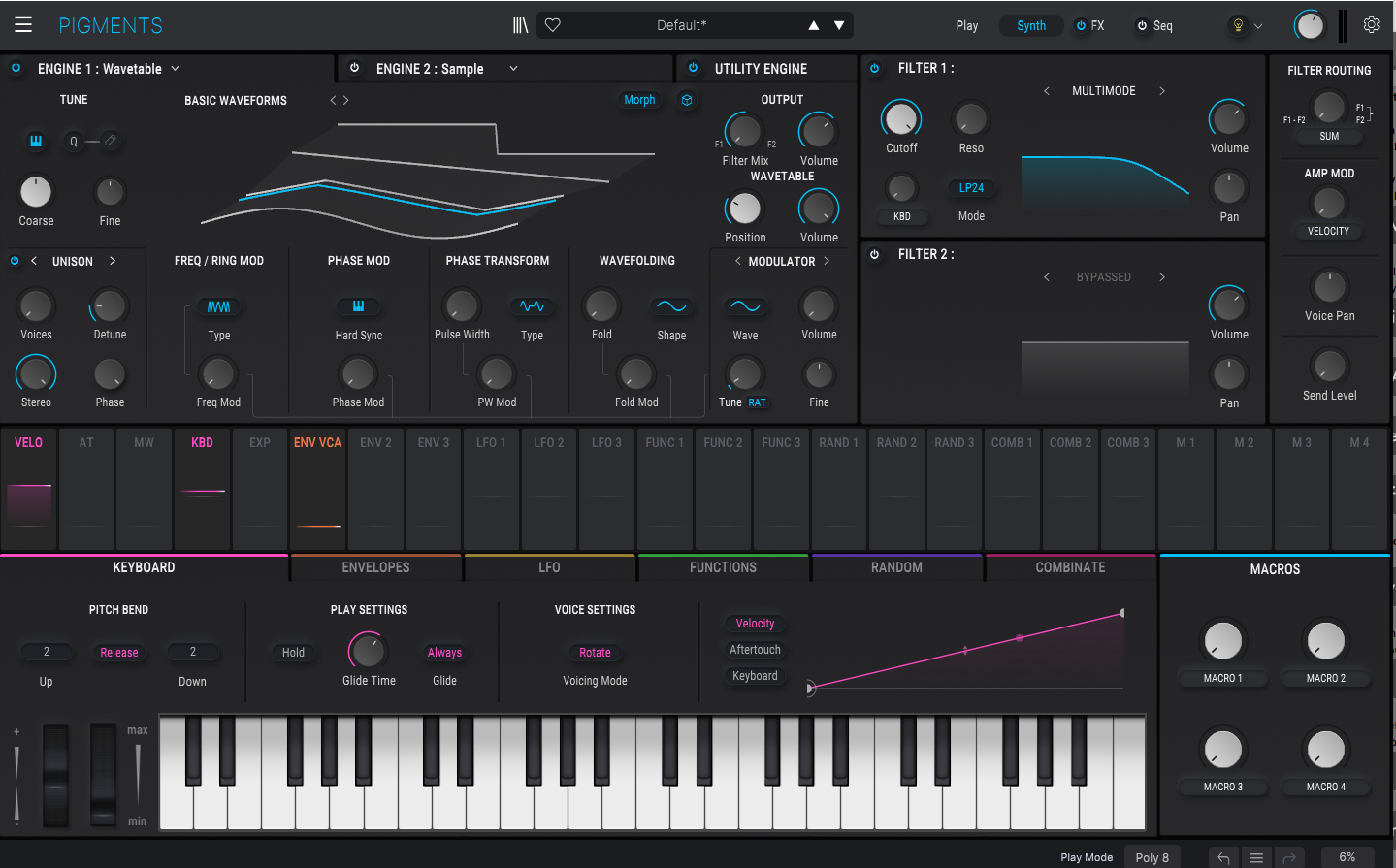
Task: Click the Filter 1 Cutoff knob
Action: (x=901, y=119)
